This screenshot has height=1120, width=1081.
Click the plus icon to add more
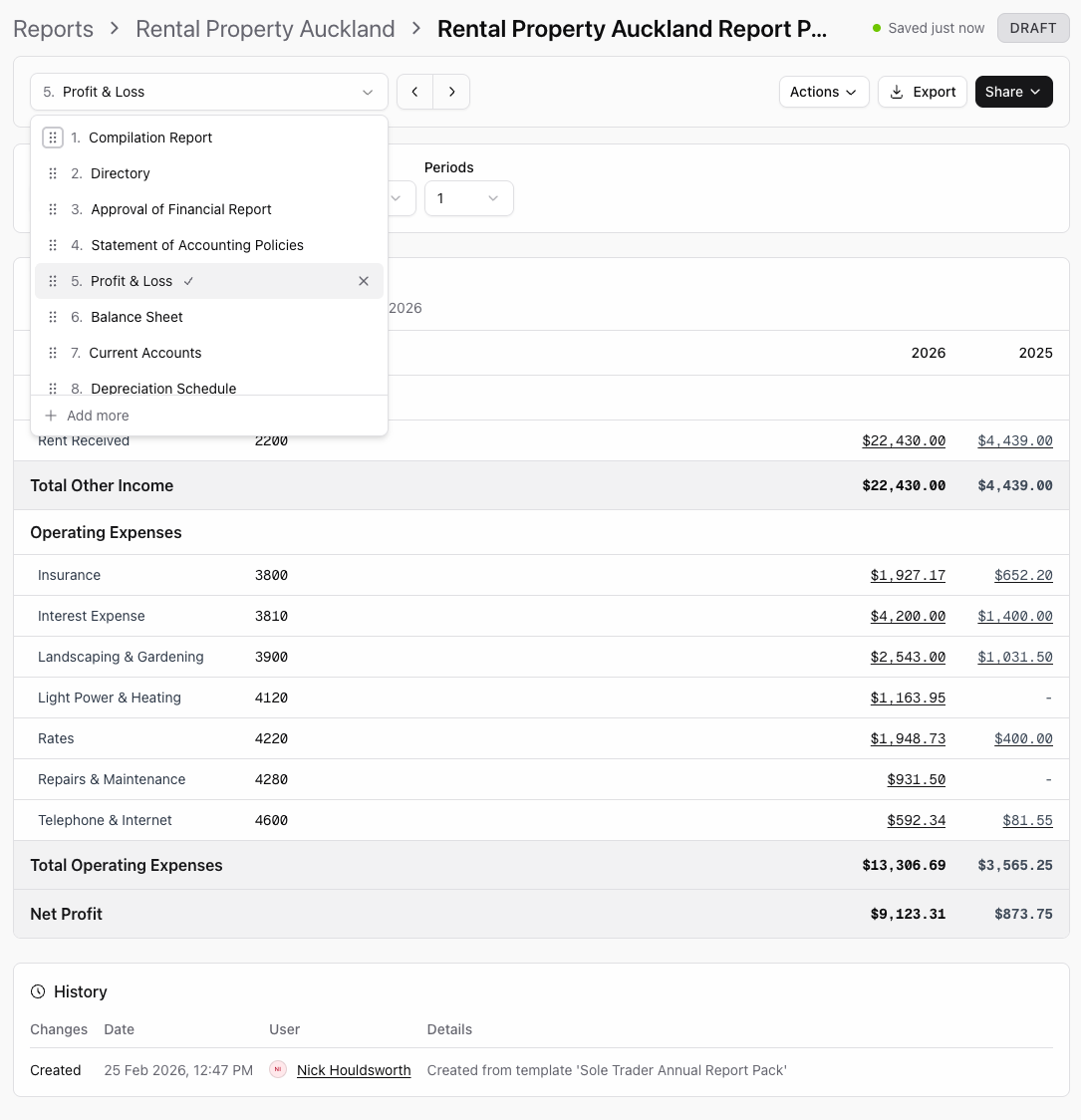click(x=51, y=416)
